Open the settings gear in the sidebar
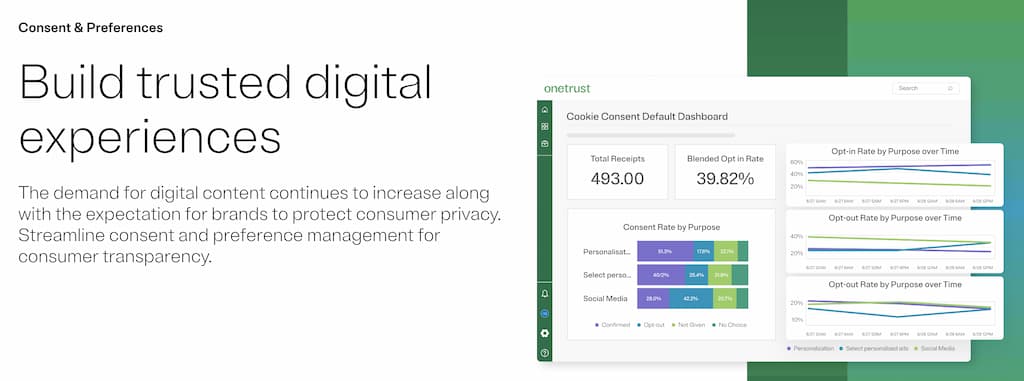The height and width of the screenshot is (381, 1024). tap(545, 333)
